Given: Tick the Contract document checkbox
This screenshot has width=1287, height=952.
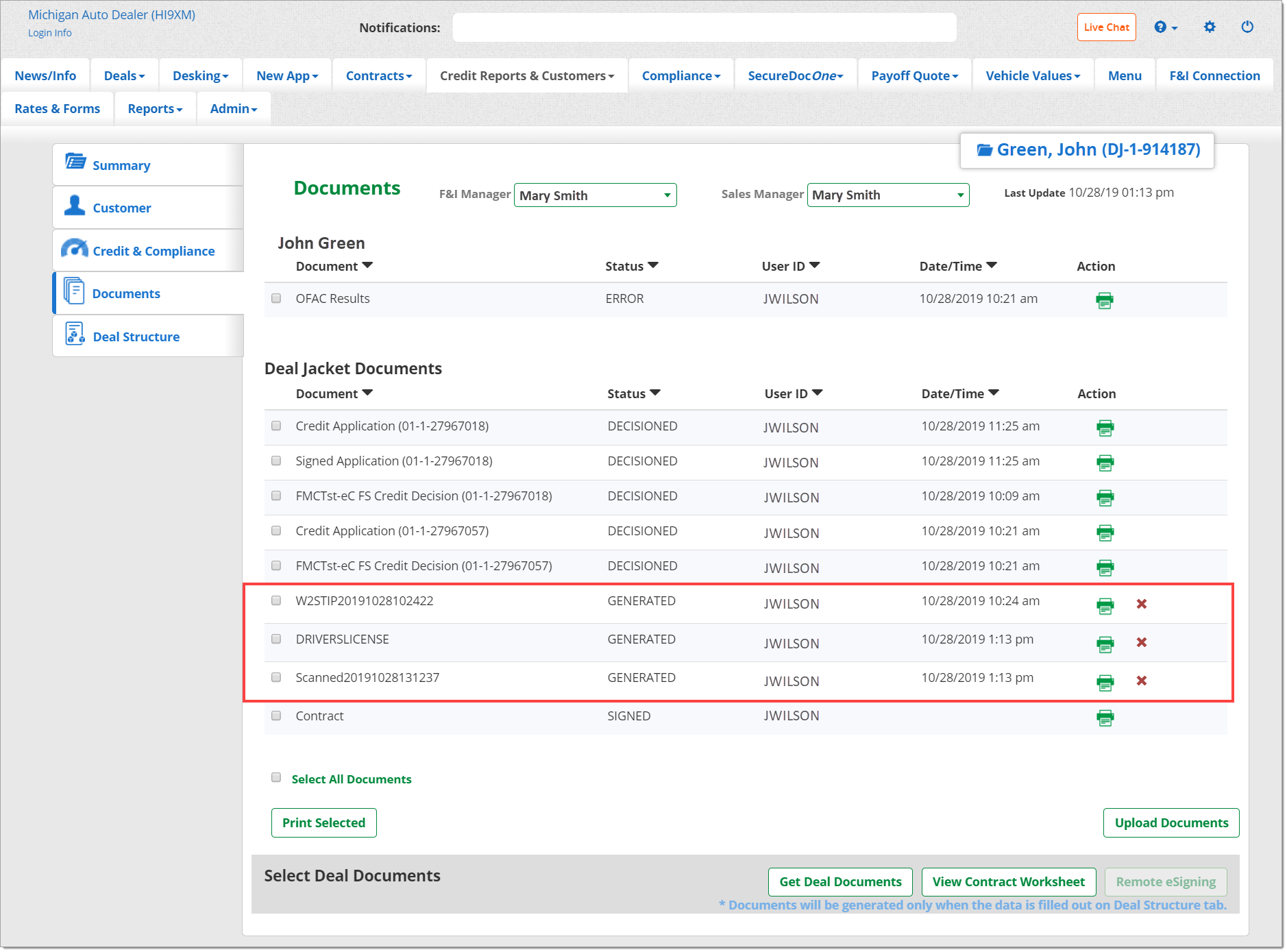Looking at the screenshot, I should (276, 716).
